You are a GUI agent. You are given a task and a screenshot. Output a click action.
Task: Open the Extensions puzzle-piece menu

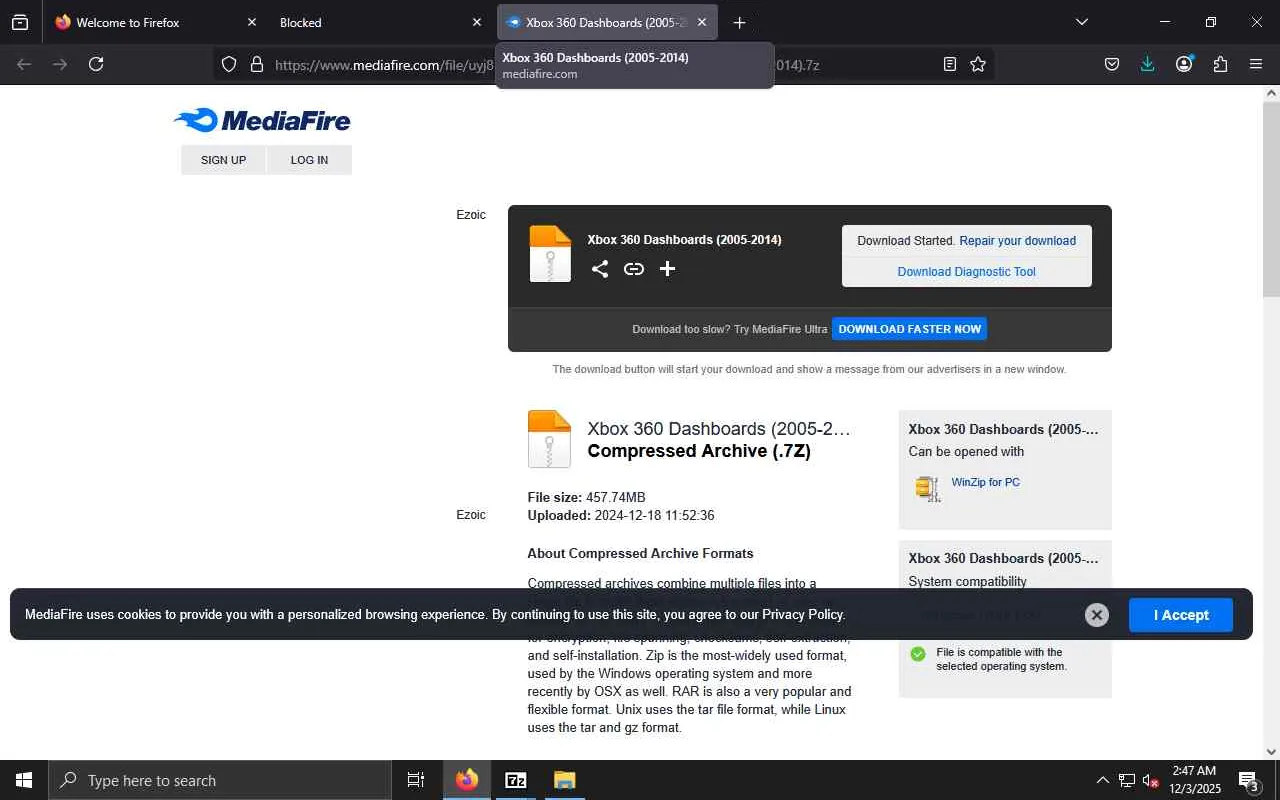1220,64
